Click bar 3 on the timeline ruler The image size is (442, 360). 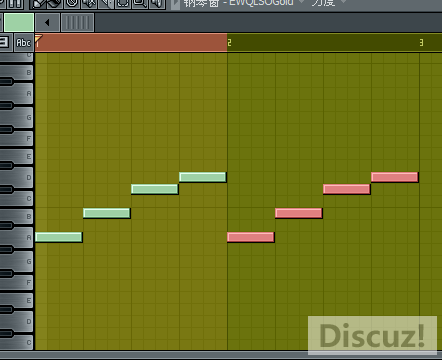pos(421,43)
